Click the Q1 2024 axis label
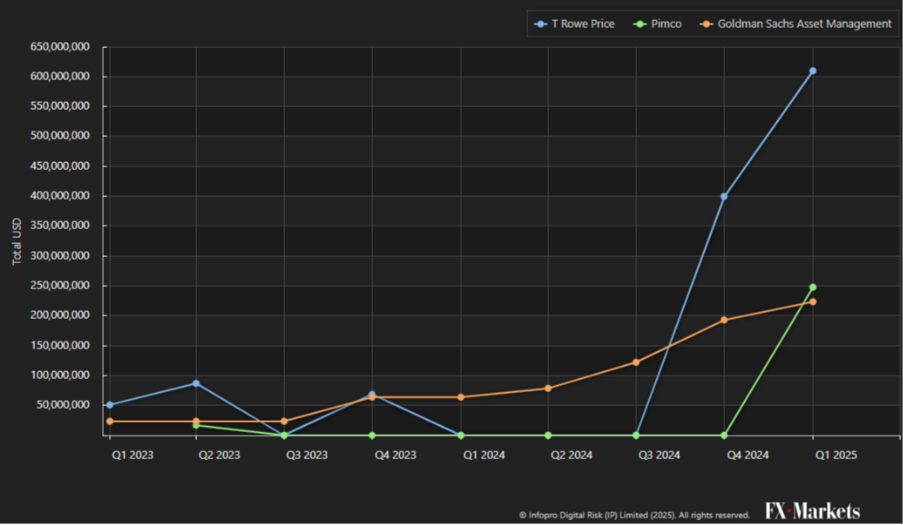Viewport: 903px width, 525px height. point(484,455)
